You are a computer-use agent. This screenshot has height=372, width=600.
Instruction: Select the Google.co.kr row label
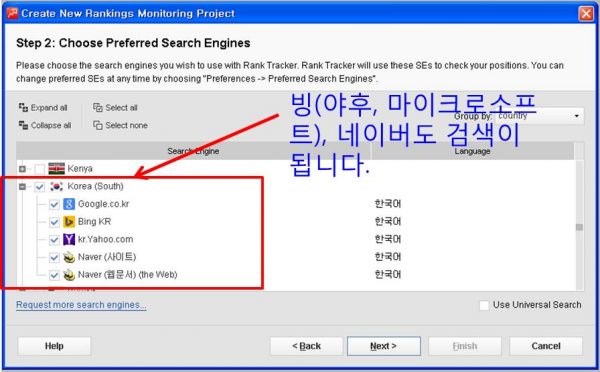(103, 204)
